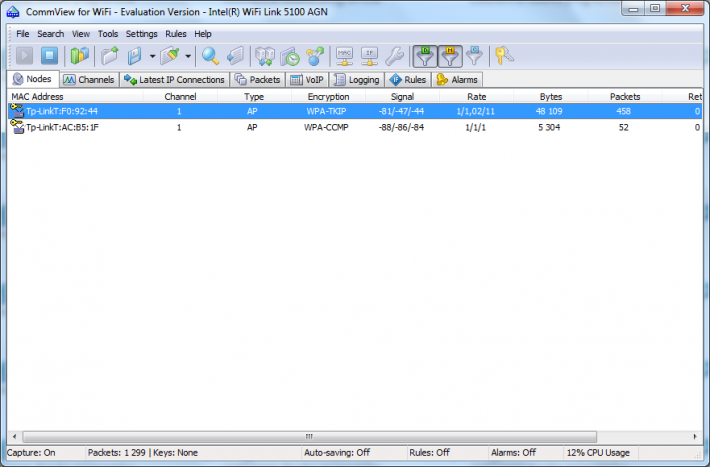The height and width of the screenshot is (467, 710).
Task: Open the statistics chart icon in toolbar
Action: (79, 56)
